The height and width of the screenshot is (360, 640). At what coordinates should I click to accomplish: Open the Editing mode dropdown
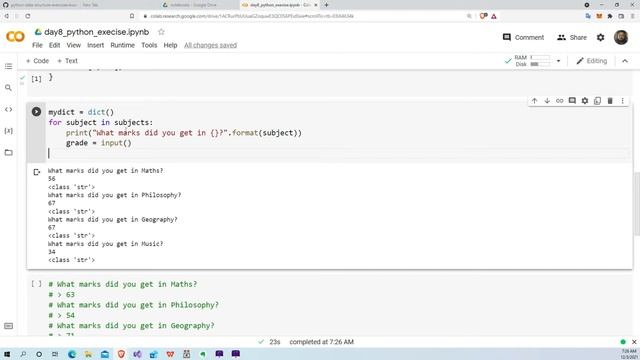coord(591,61)
